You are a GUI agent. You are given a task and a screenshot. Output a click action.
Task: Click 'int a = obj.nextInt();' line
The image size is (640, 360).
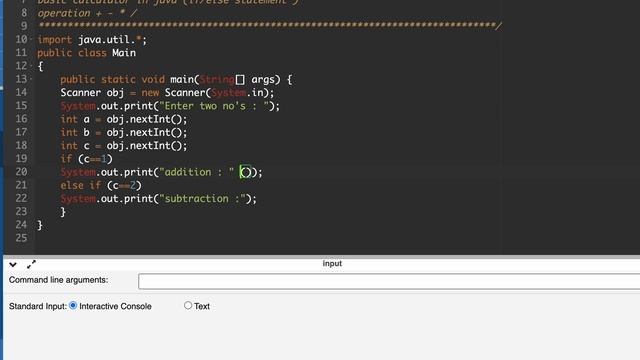point(124,119)
